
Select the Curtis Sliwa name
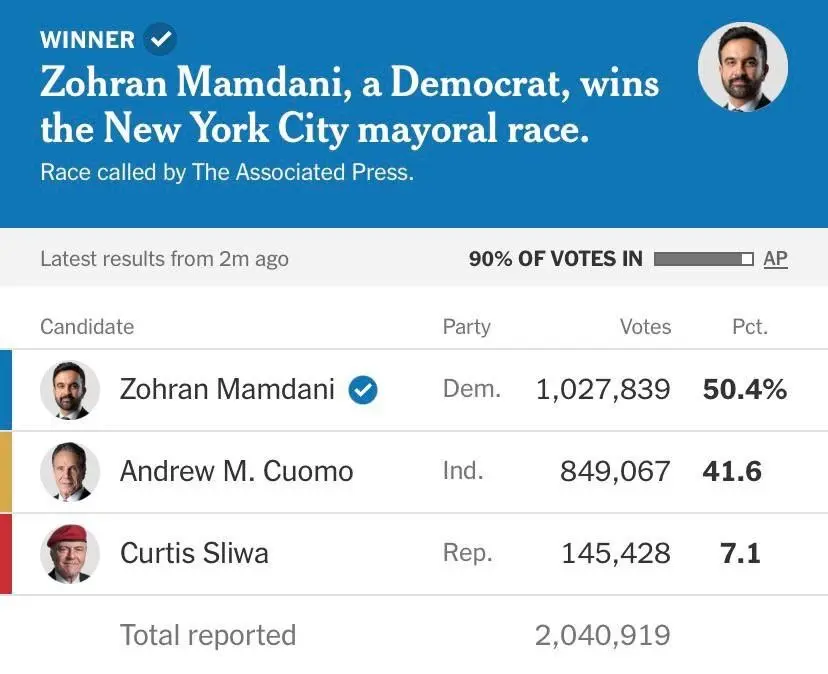coord(194,553)
